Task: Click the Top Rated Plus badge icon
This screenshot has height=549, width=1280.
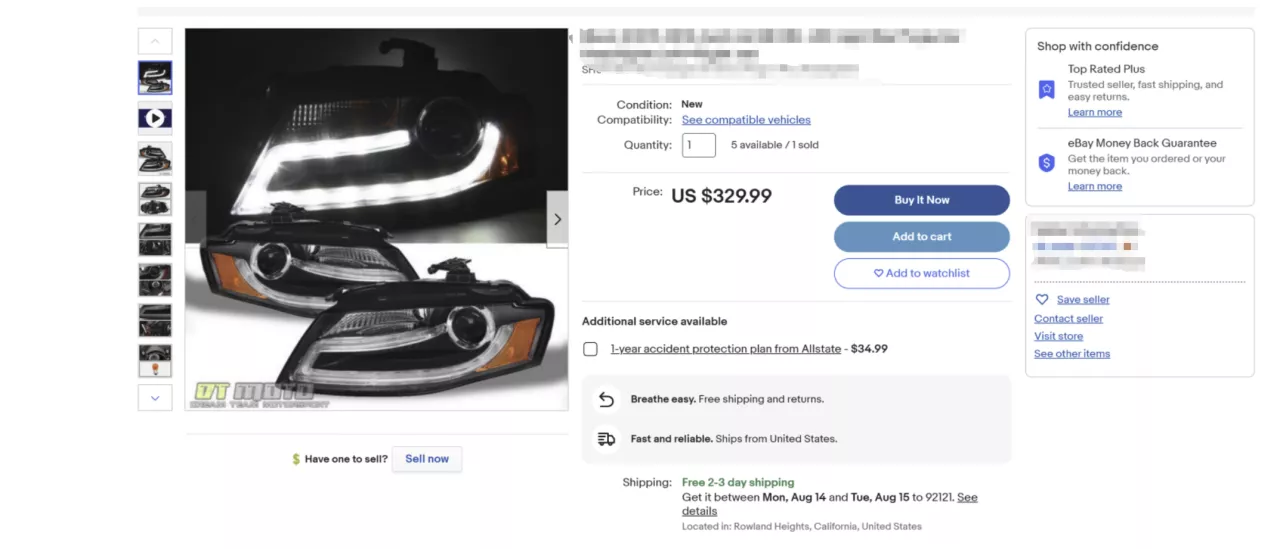Action: click(1046, 90)
